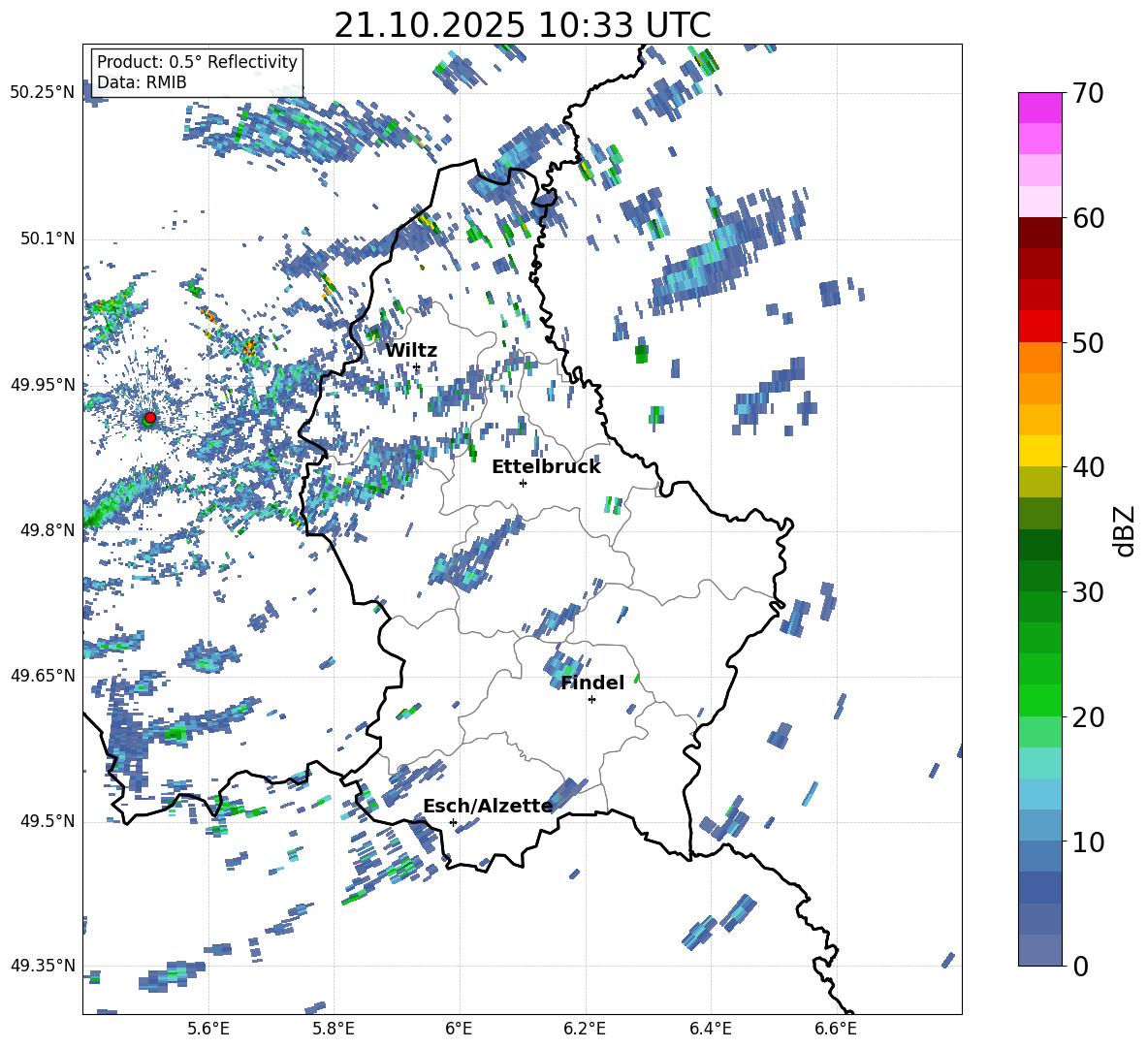
Task: Select the dark maroon swatch below 60 dBZ
Action: coord(1040,233)
